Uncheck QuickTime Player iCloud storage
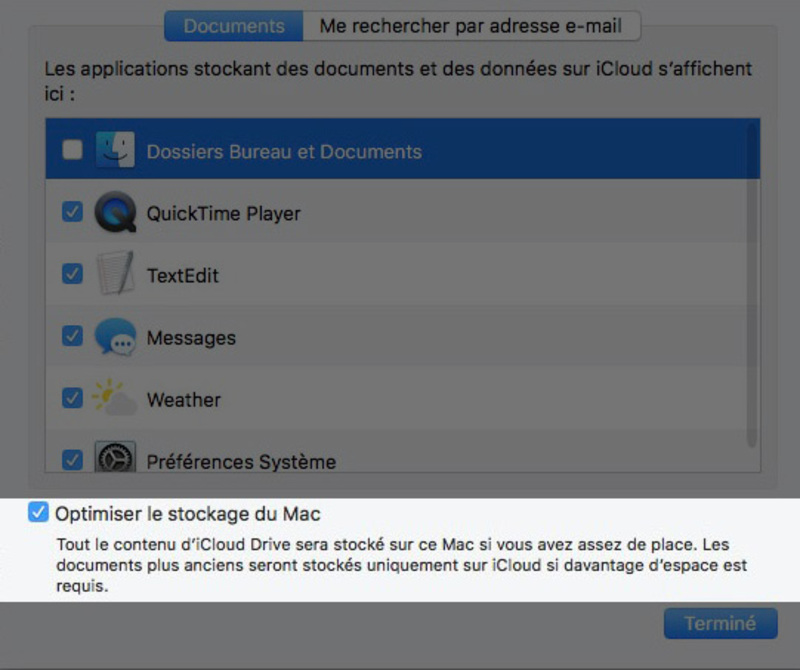 point(72,212)
